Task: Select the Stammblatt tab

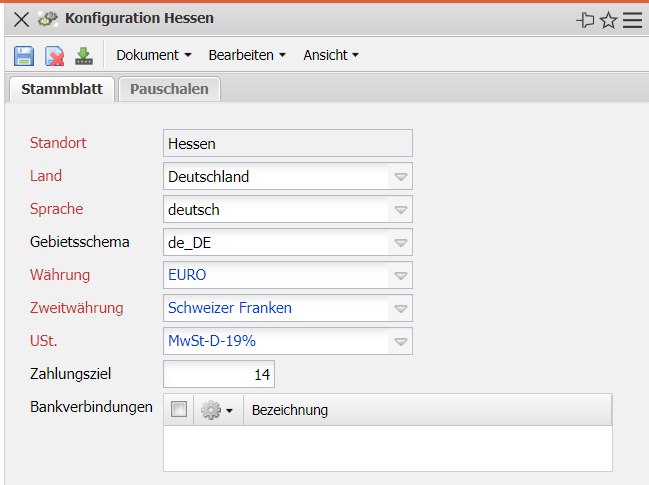Action: pos(62,89)
